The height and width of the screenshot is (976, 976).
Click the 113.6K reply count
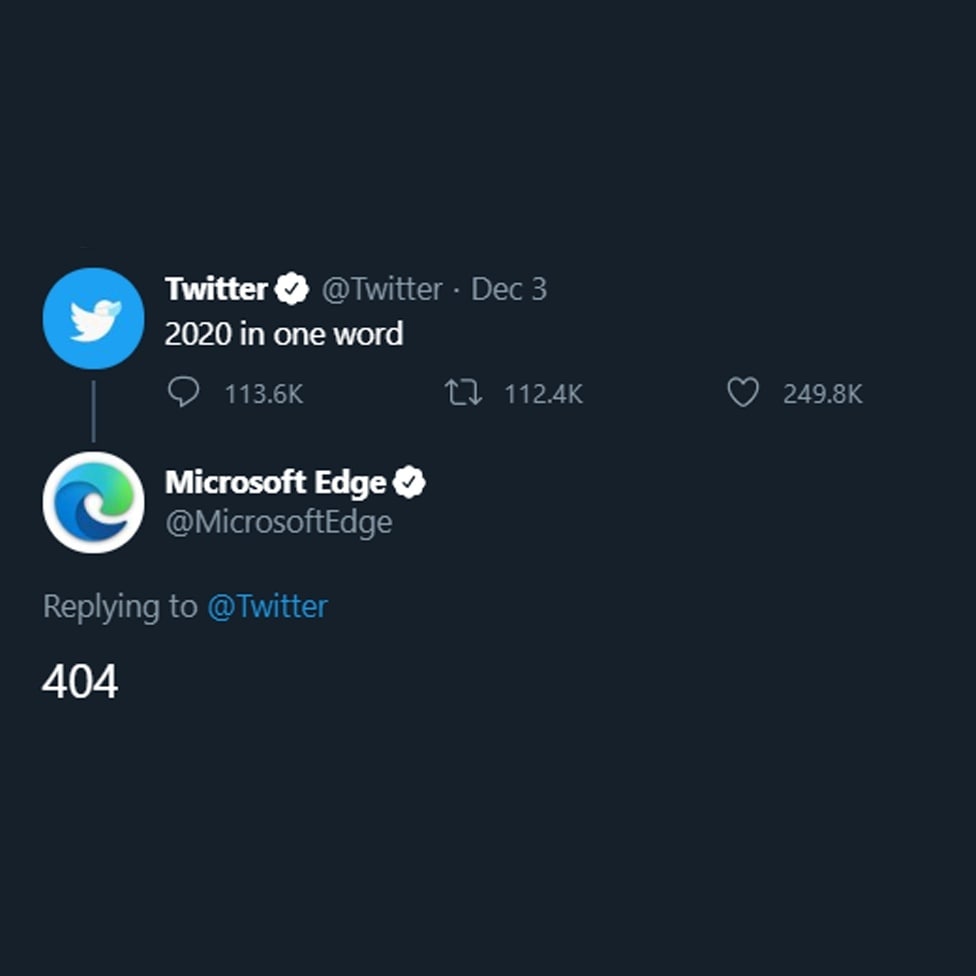pos(263,394)
